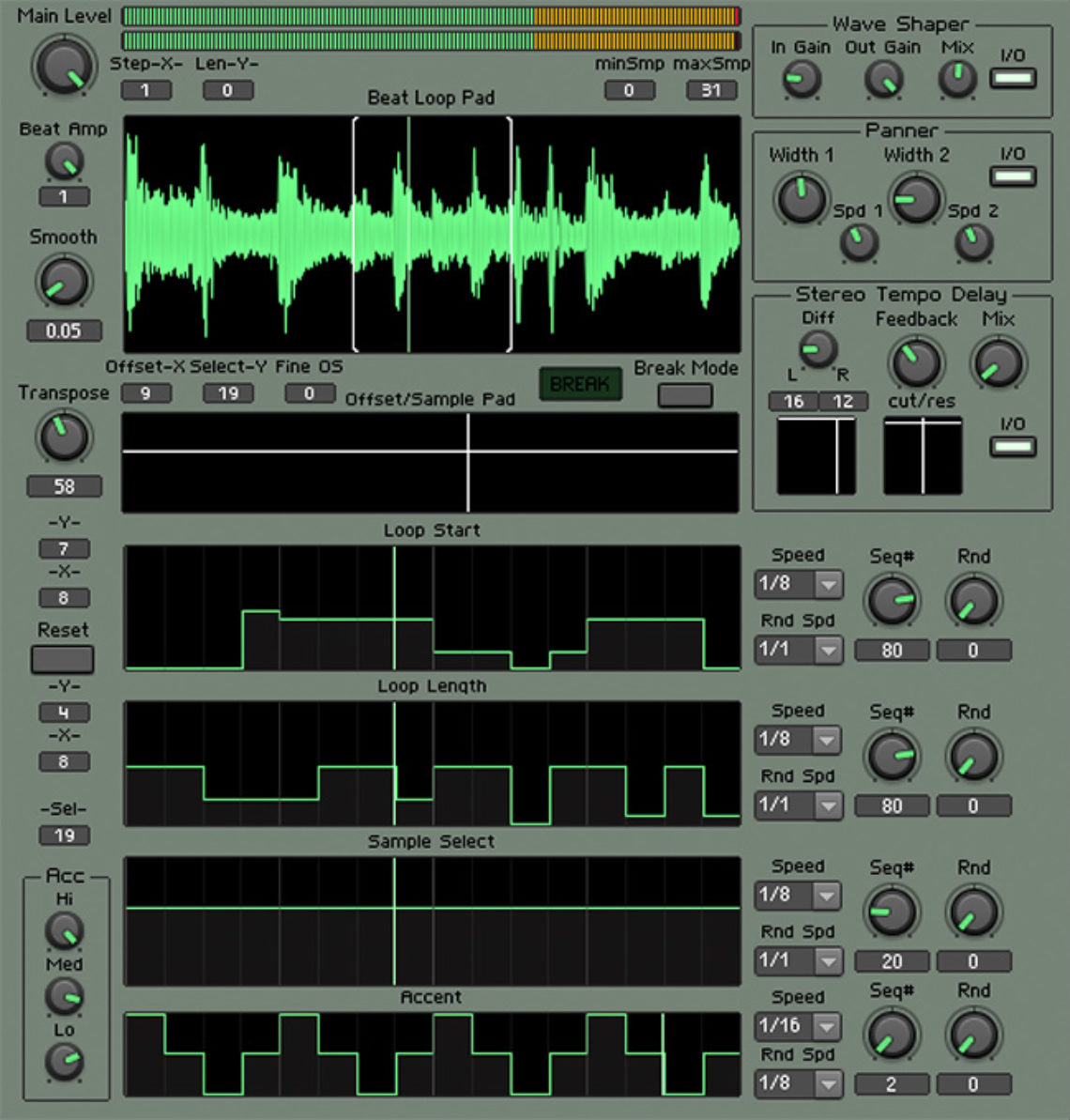The height and width of the screenshot is (1120, 1070).
Task: Click the Loop Start Seq# value 80
Action: coord(893,650)
